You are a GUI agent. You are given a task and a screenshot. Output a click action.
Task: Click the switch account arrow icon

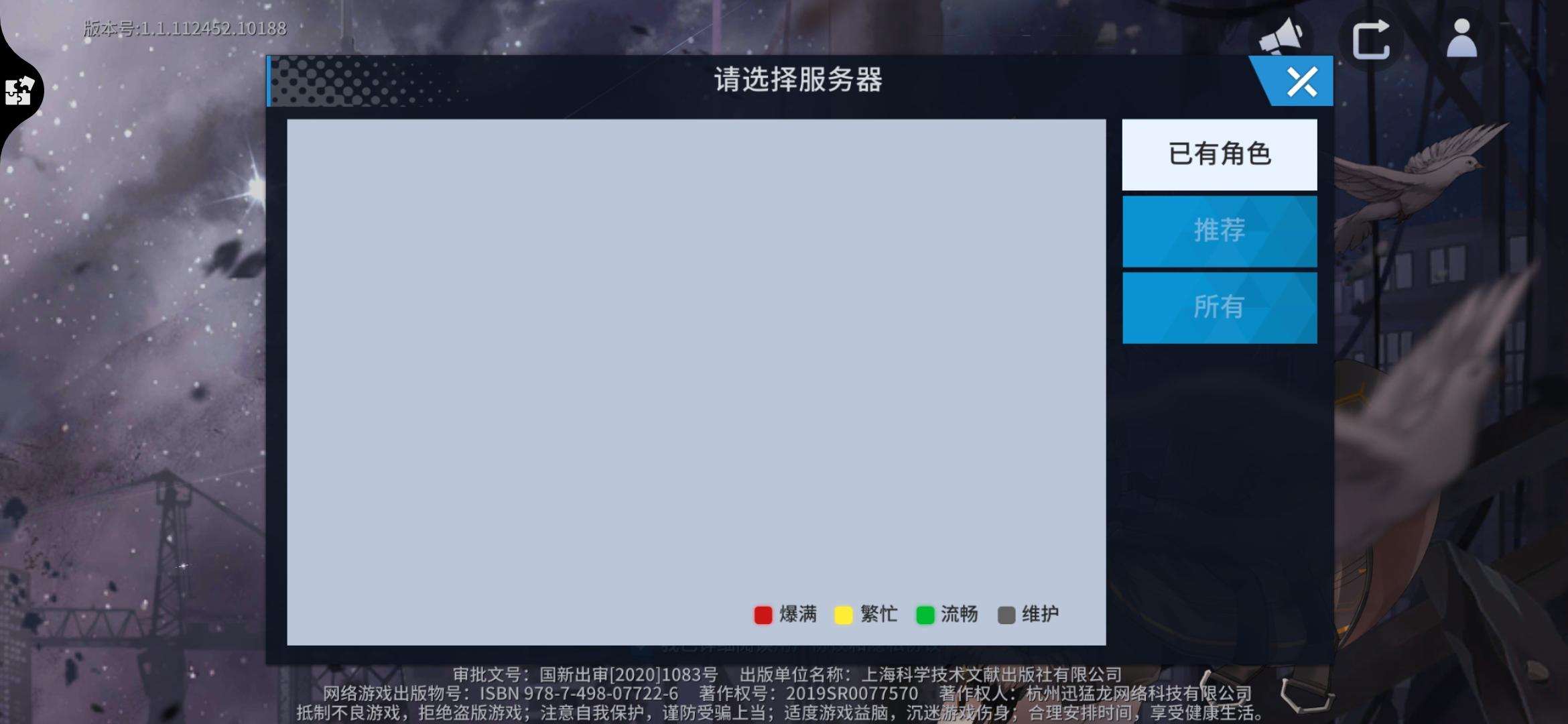(x=1370, y=40)
